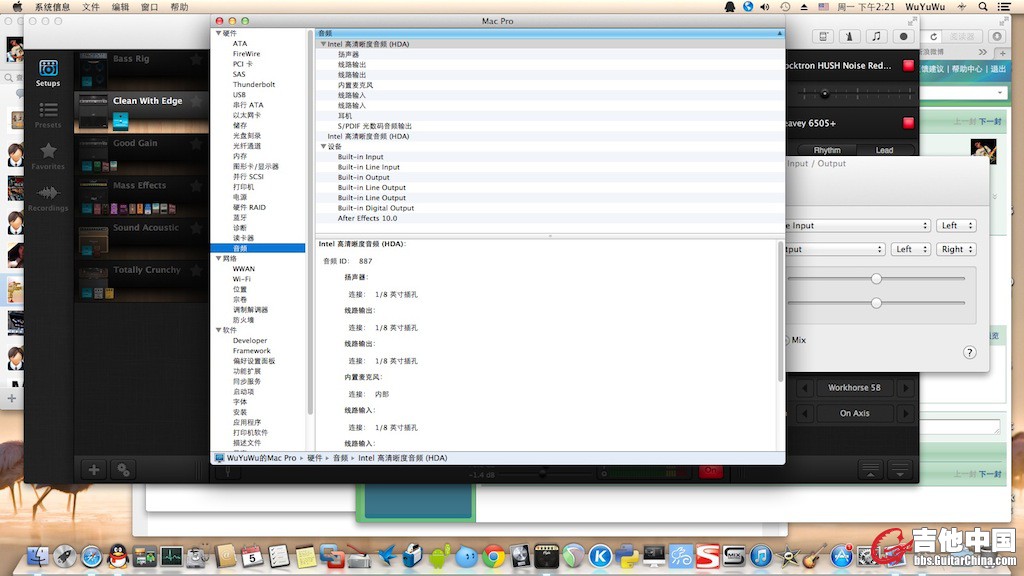Open Recordings in the amp app sidebar
The height and width of the screenshot is (576, 1024).
[48, 198]
